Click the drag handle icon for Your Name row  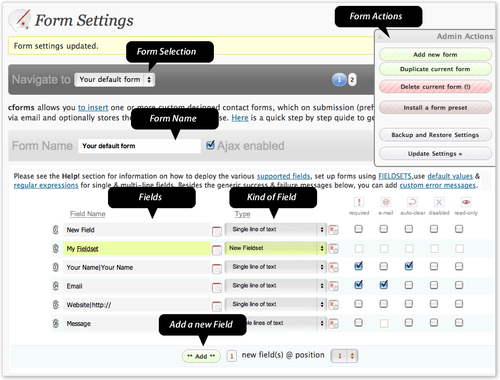pyautogui.click(x=56, y=267)
